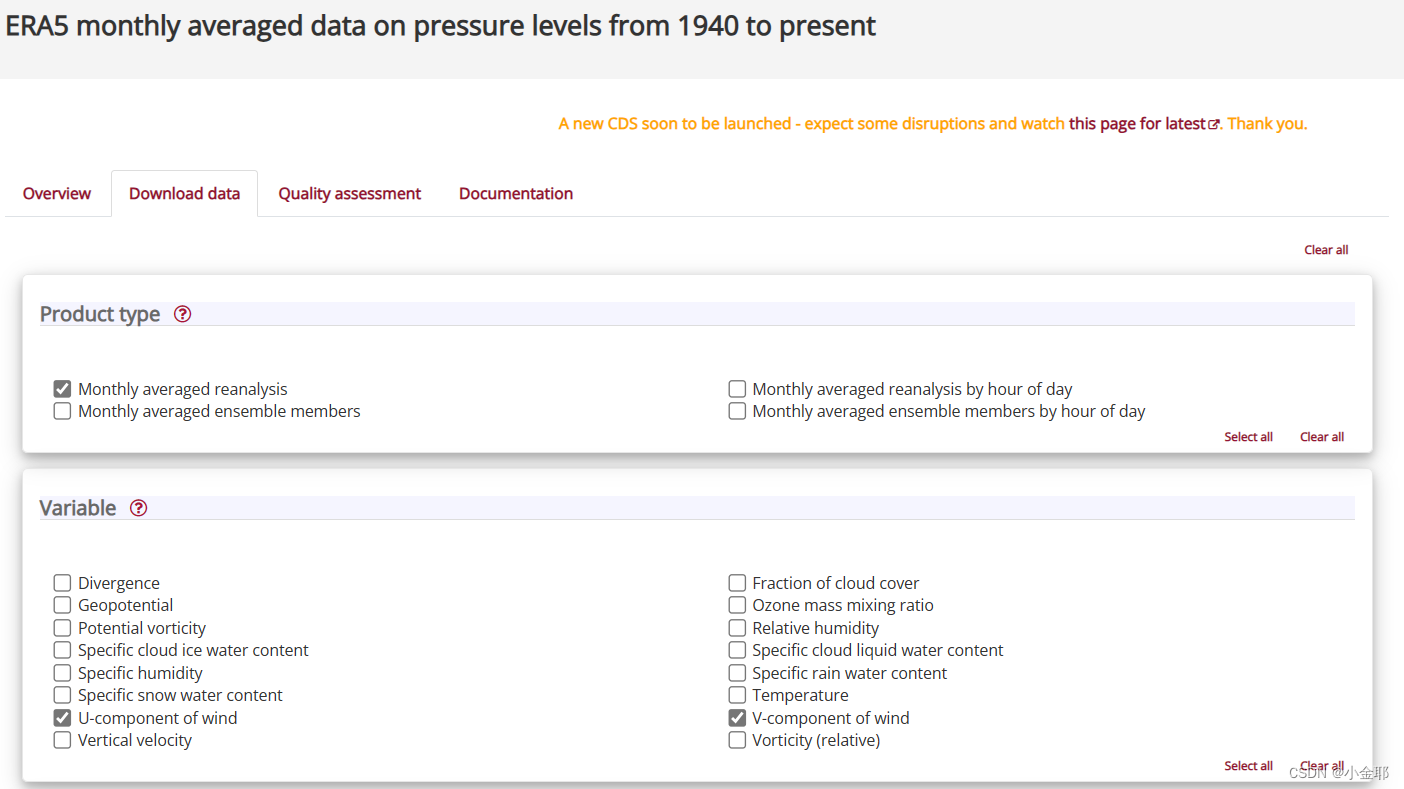Deselect V-component of wind
The height and width of the screenshot is (789, 1404).
tap(737, 718)
